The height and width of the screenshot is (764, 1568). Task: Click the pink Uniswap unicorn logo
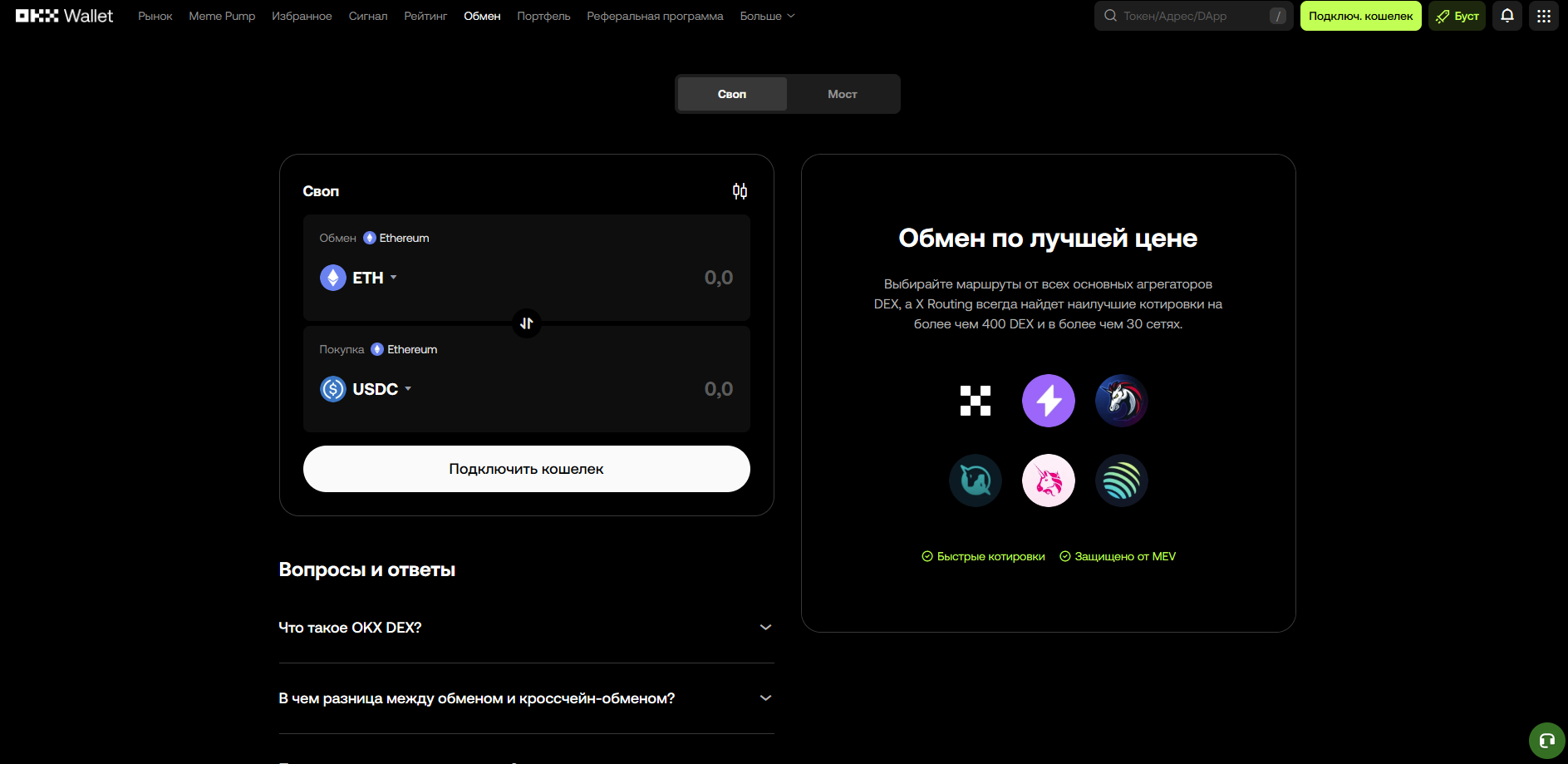[x=1048, y=481]
